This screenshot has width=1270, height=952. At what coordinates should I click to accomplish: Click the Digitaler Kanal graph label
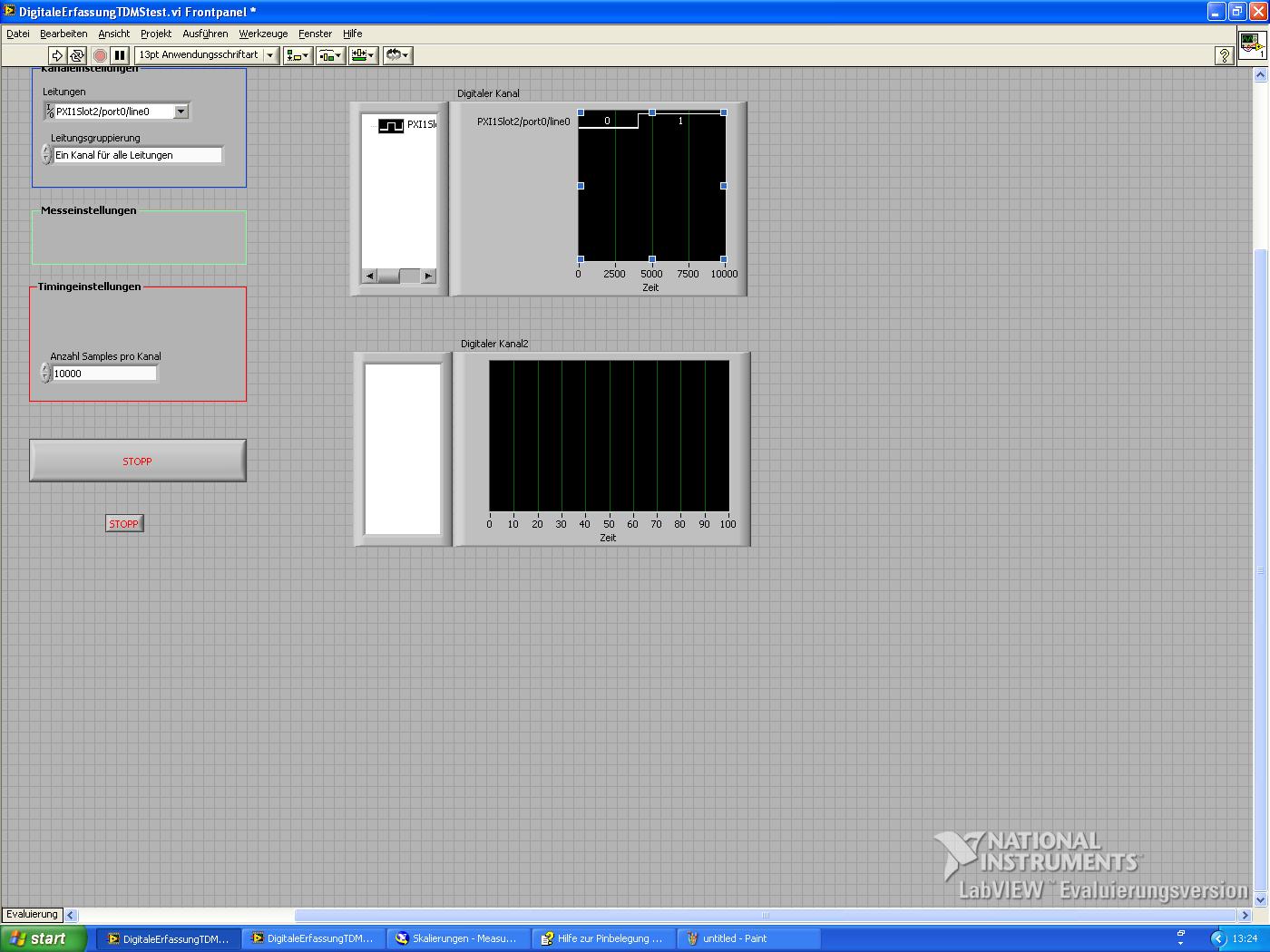[x=488, y=93]
